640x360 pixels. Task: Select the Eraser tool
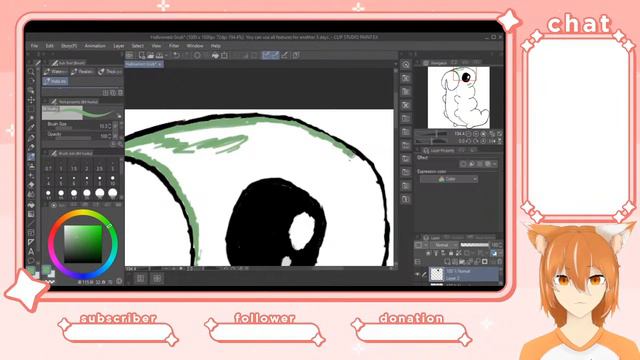click(31, 185)
